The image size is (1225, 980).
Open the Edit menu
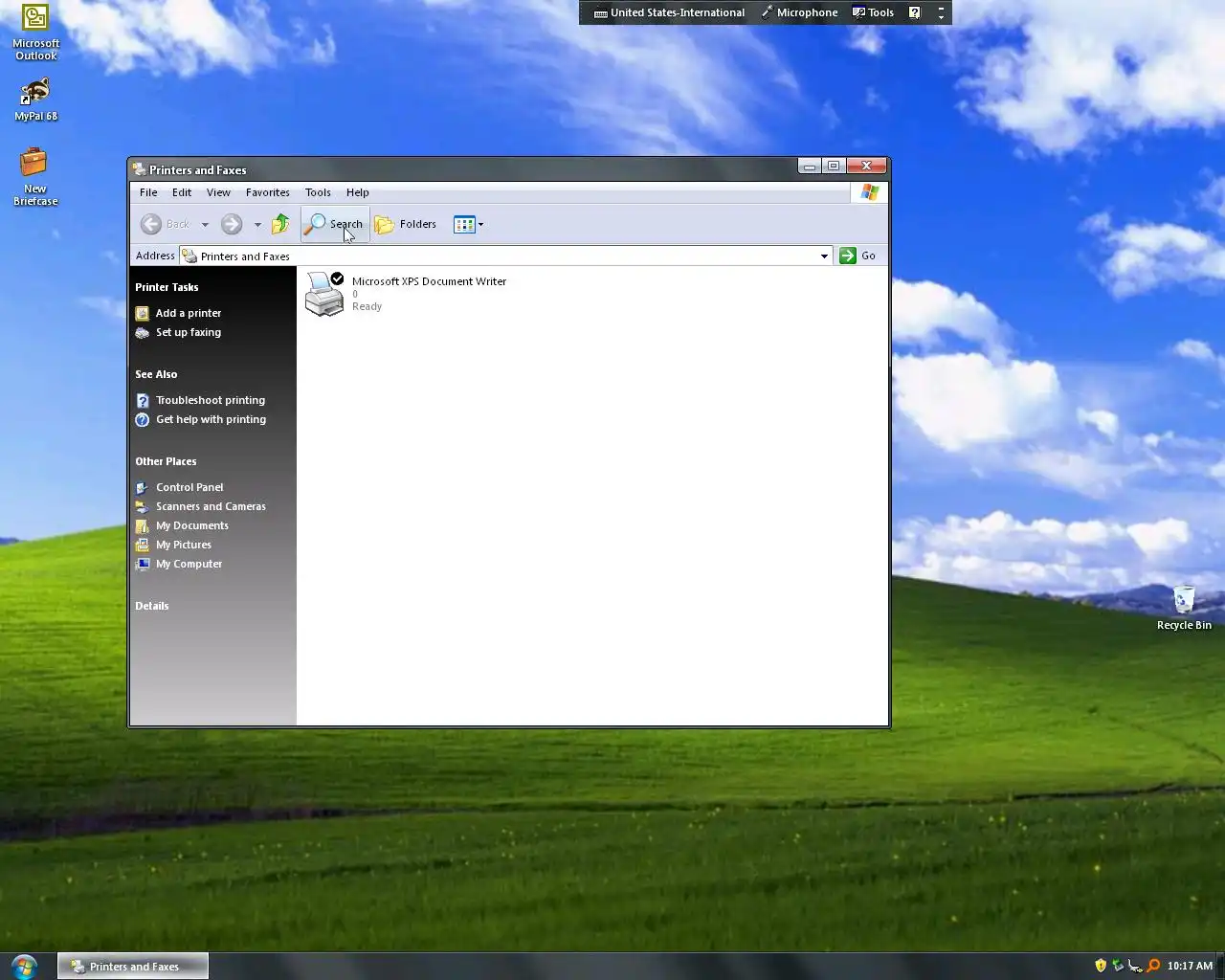pos(182,192)
